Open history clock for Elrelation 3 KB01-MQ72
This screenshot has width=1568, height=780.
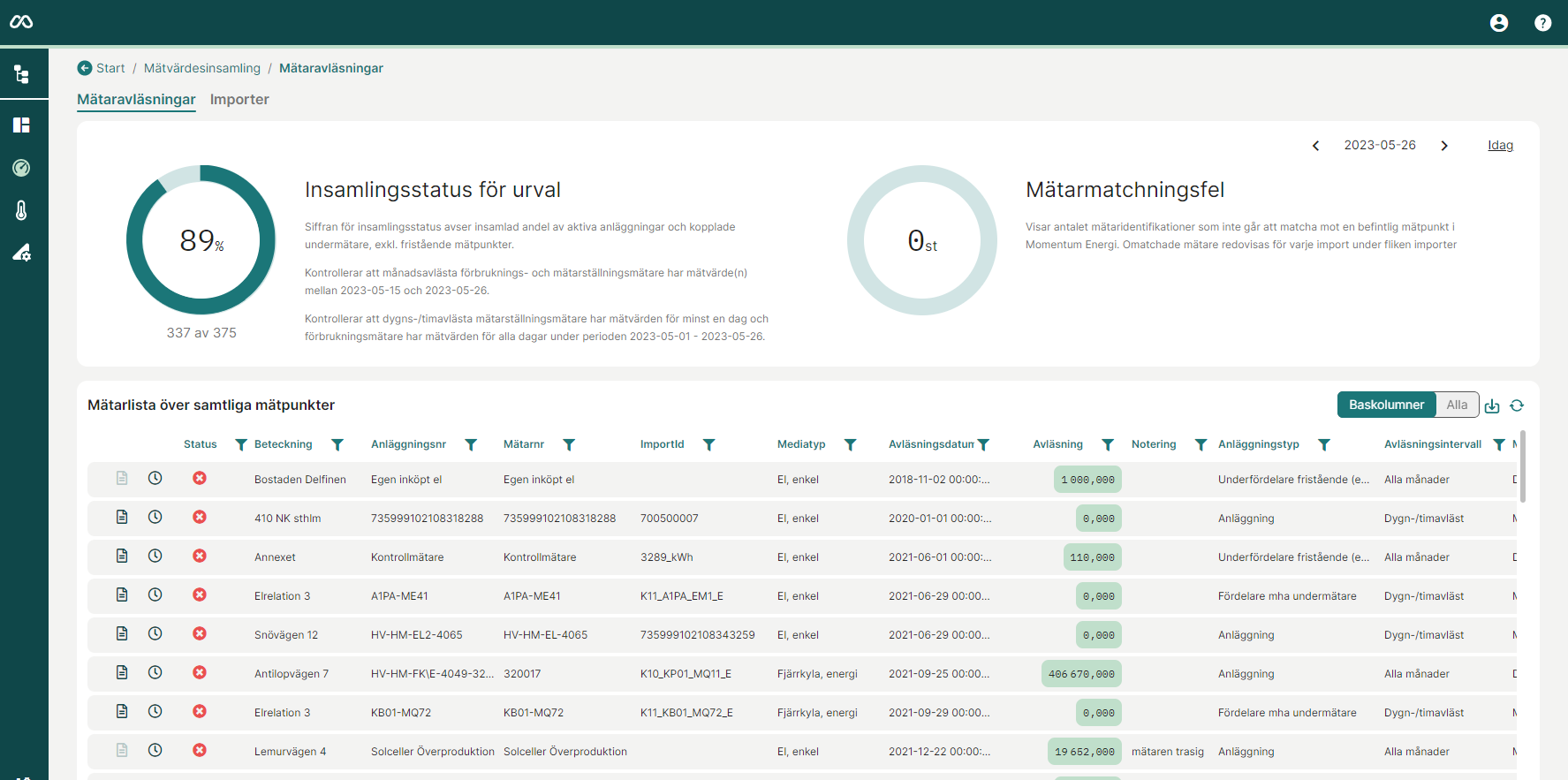155,711
